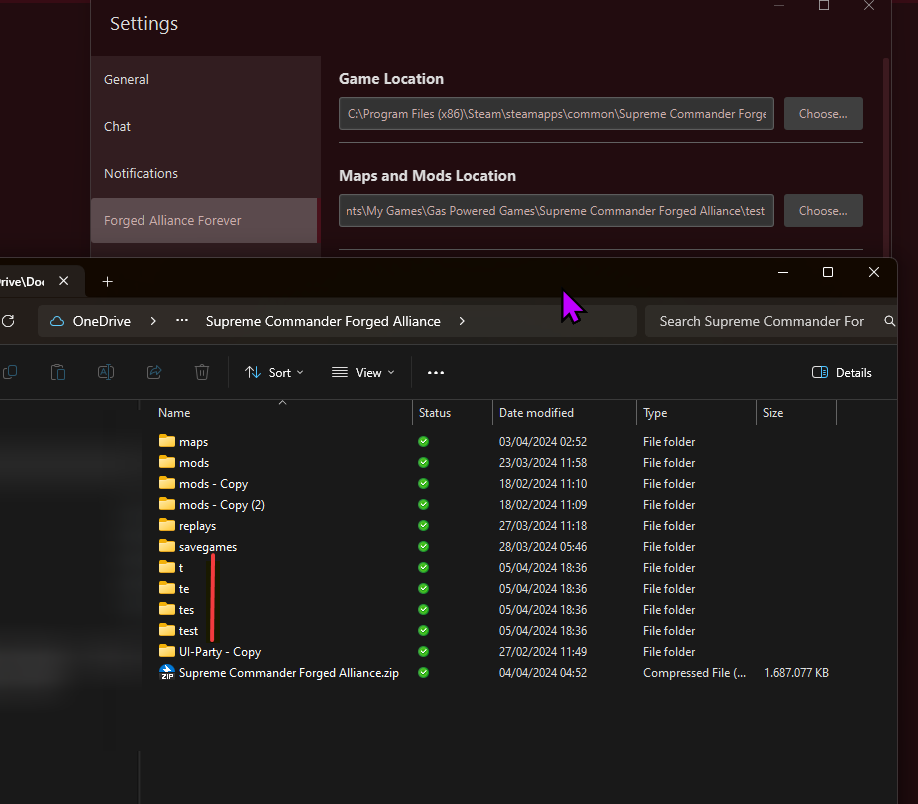Select Supreme Commander Forged Alliance.zip file name
The width and height of the screenshot is (918, 804).
click(289, 673)
